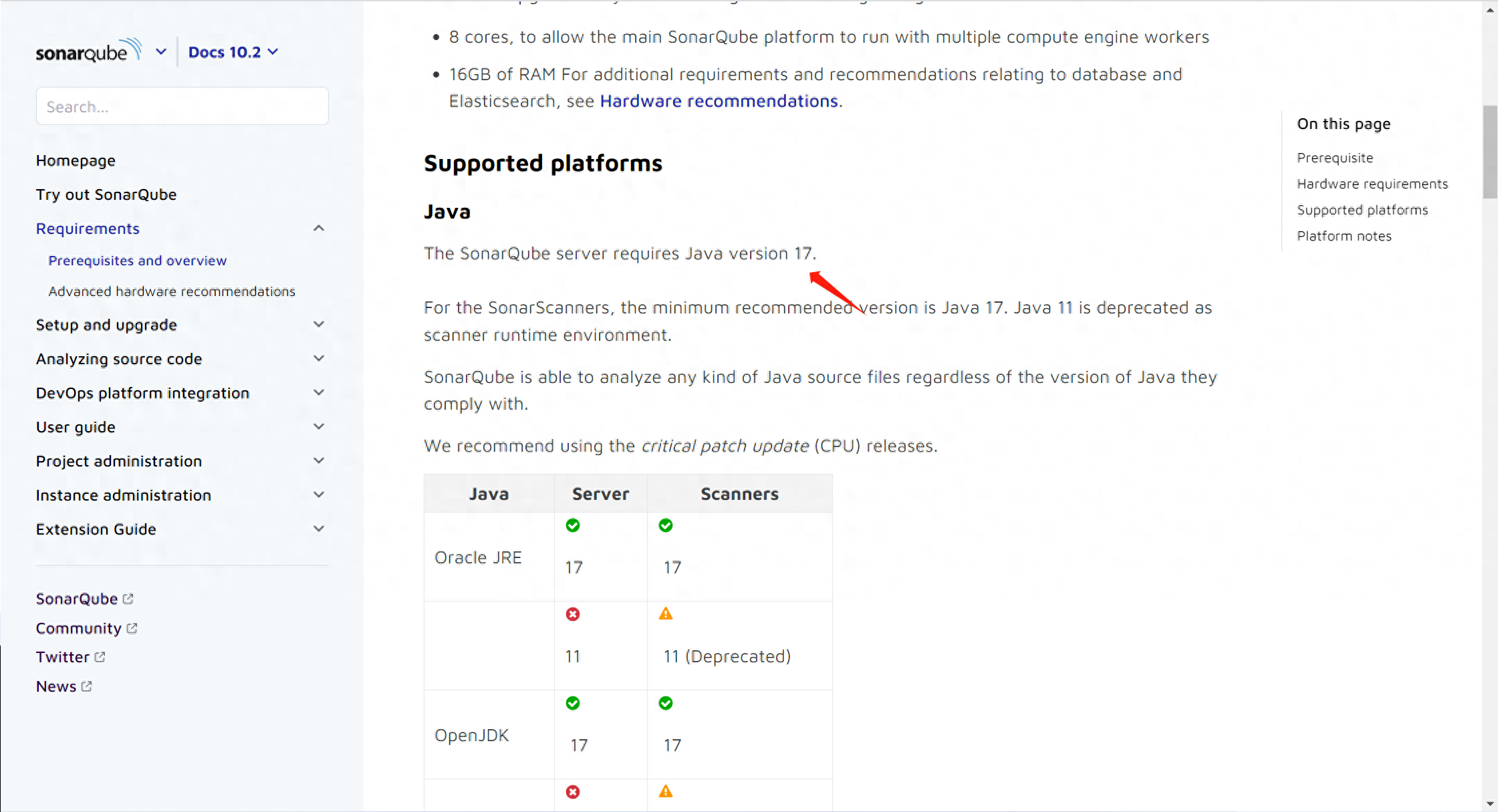Viewport: 1498px width, 812px height.
Task: Click the green checkmark icon for Oracle JRE Scanners 17
Action: click(666, 524)
